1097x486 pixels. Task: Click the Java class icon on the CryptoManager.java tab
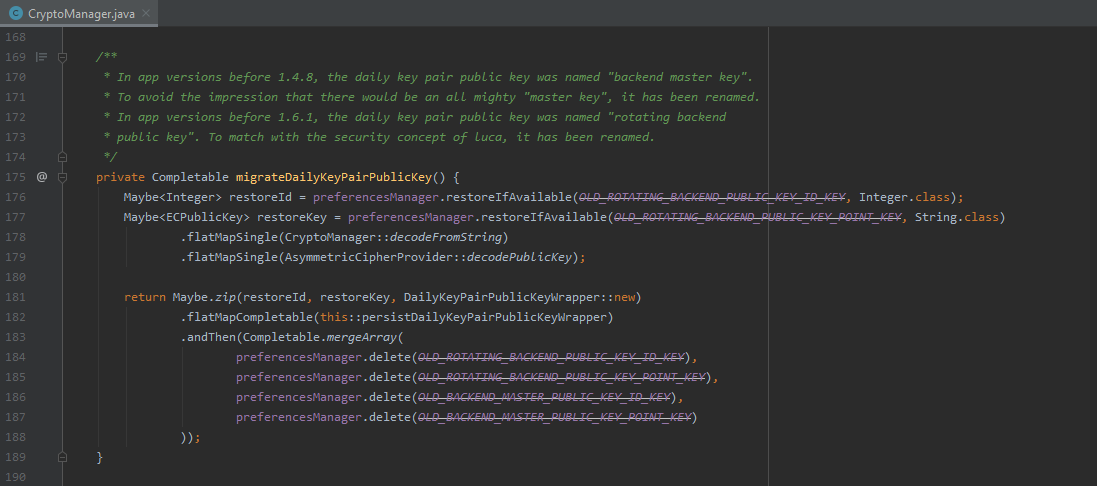click(16, 13)
